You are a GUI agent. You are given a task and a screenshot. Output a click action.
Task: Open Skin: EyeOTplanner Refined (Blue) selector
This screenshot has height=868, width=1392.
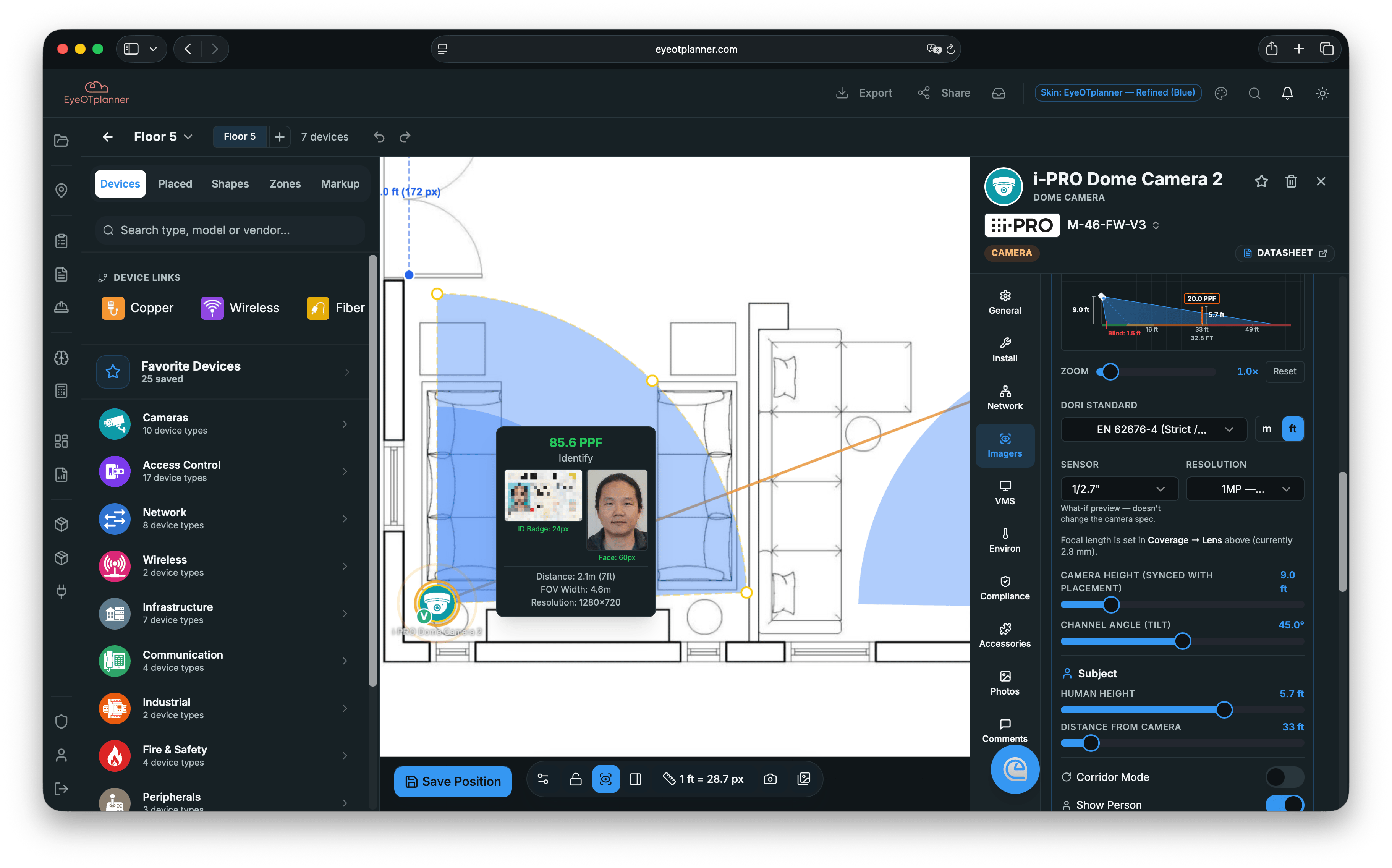pos(1117,92)
